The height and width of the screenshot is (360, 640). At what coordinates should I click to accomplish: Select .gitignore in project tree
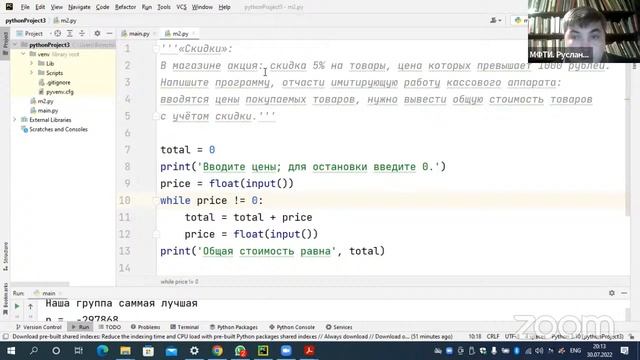click(58, 82)
